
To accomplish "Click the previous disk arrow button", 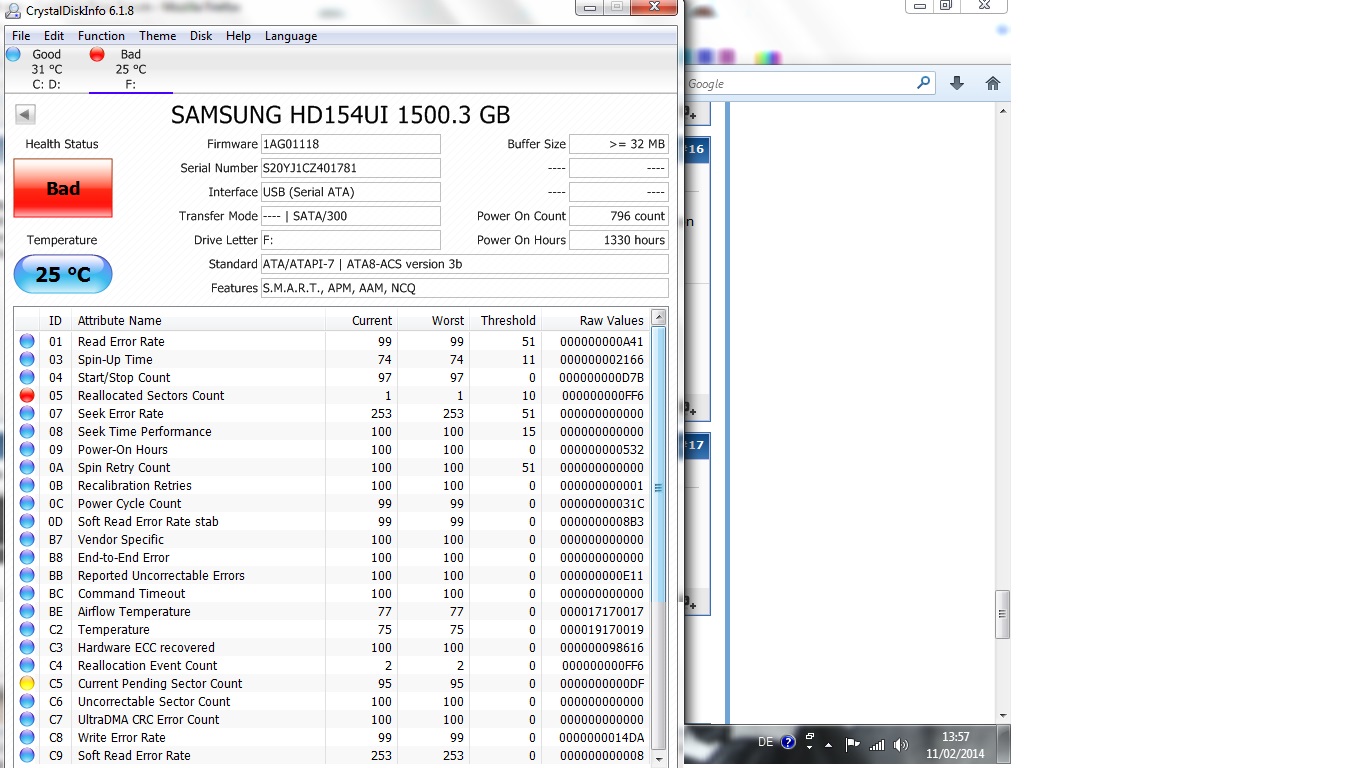I will pos(25,115).
